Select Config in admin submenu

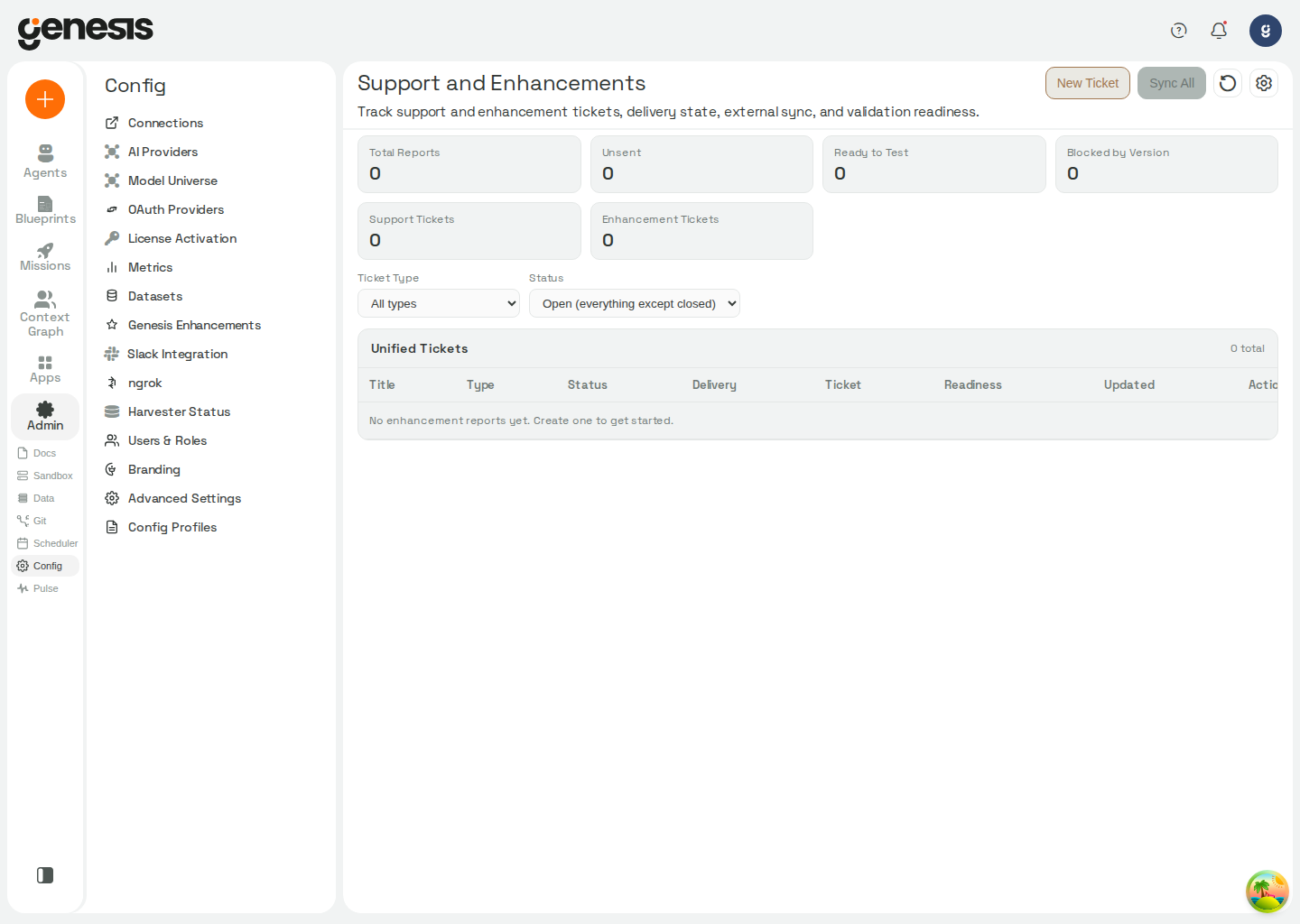tap(45, 566)
